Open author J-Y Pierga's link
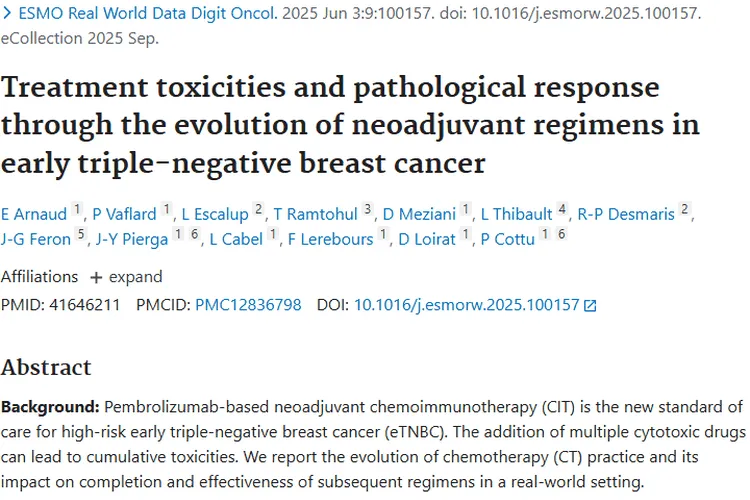Screen dimensions: 750x500 (x=131, y=239)
